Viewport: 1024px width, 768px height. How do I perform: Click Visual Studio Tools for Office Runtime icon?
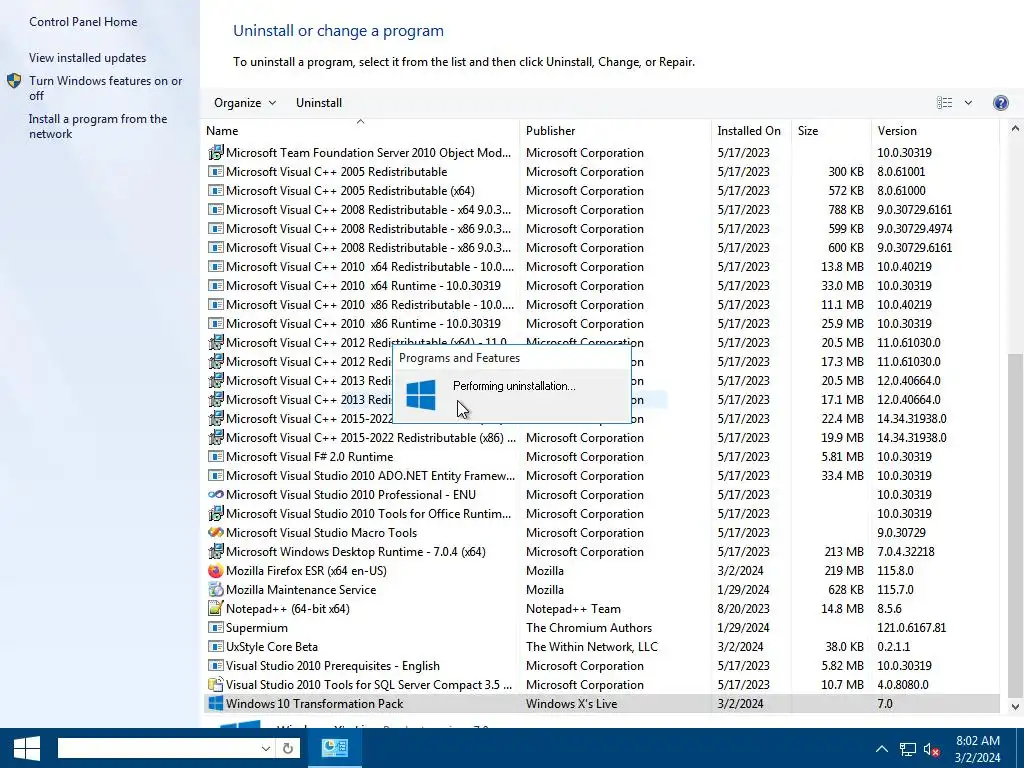[216, 513]
